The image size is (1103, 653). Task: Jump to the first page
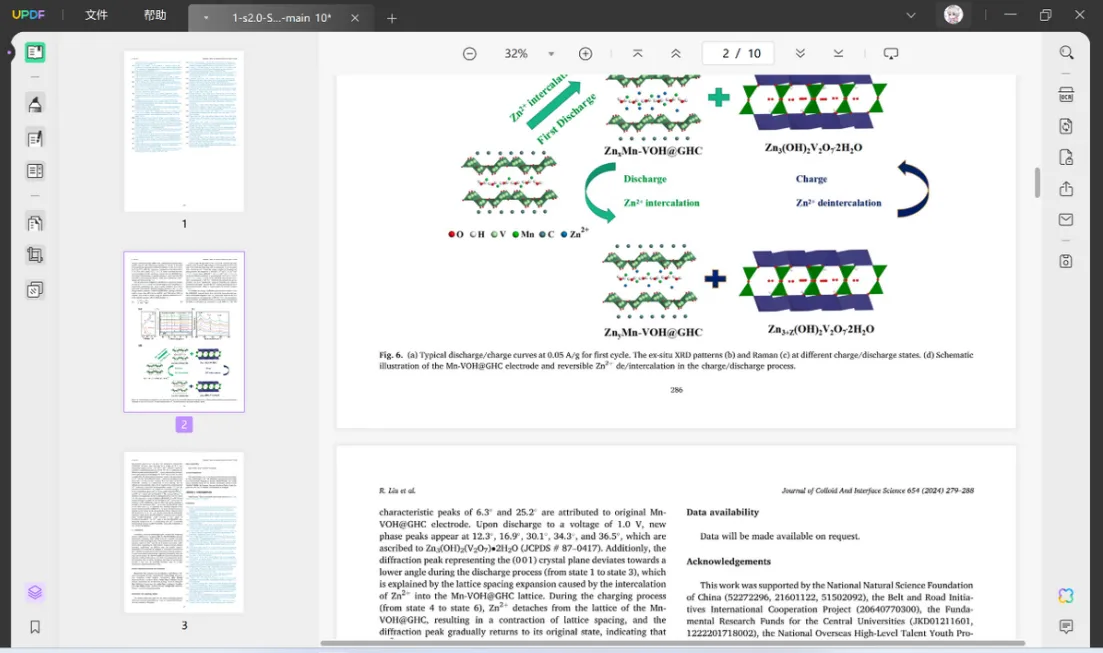tap(637, 53)
